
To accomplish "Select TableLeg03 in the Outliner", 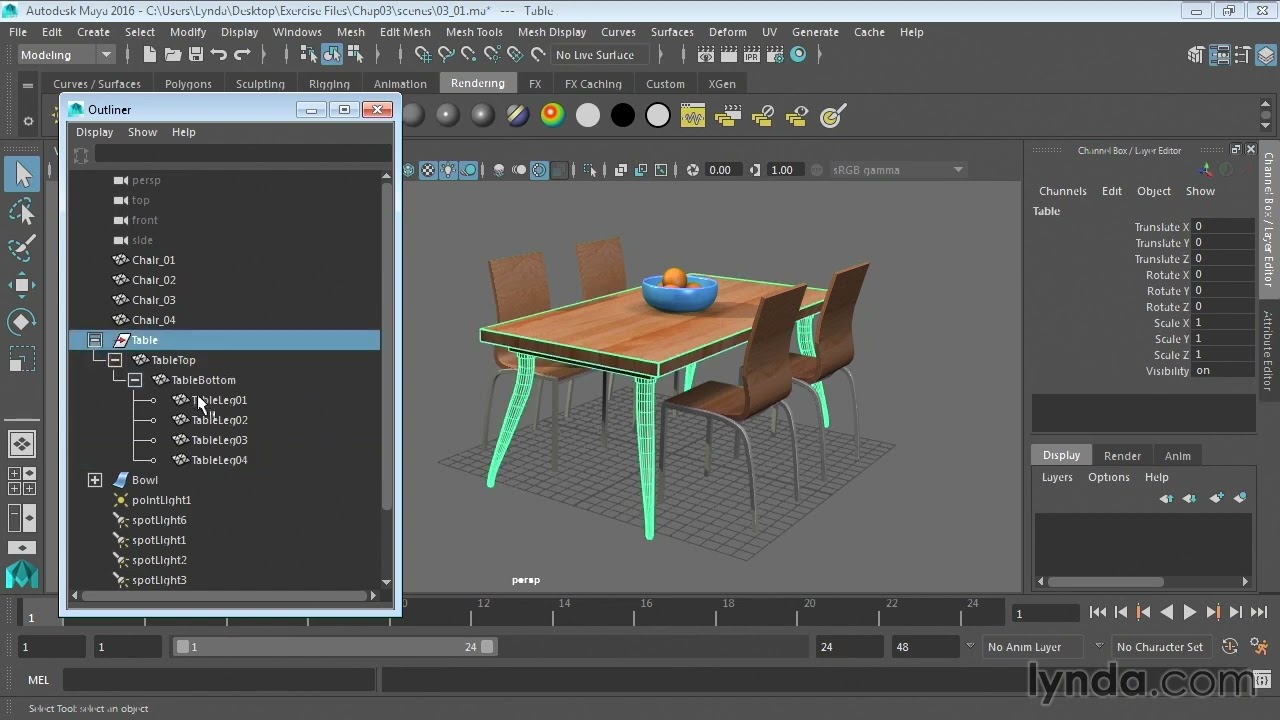I will (x=219, y=440).
